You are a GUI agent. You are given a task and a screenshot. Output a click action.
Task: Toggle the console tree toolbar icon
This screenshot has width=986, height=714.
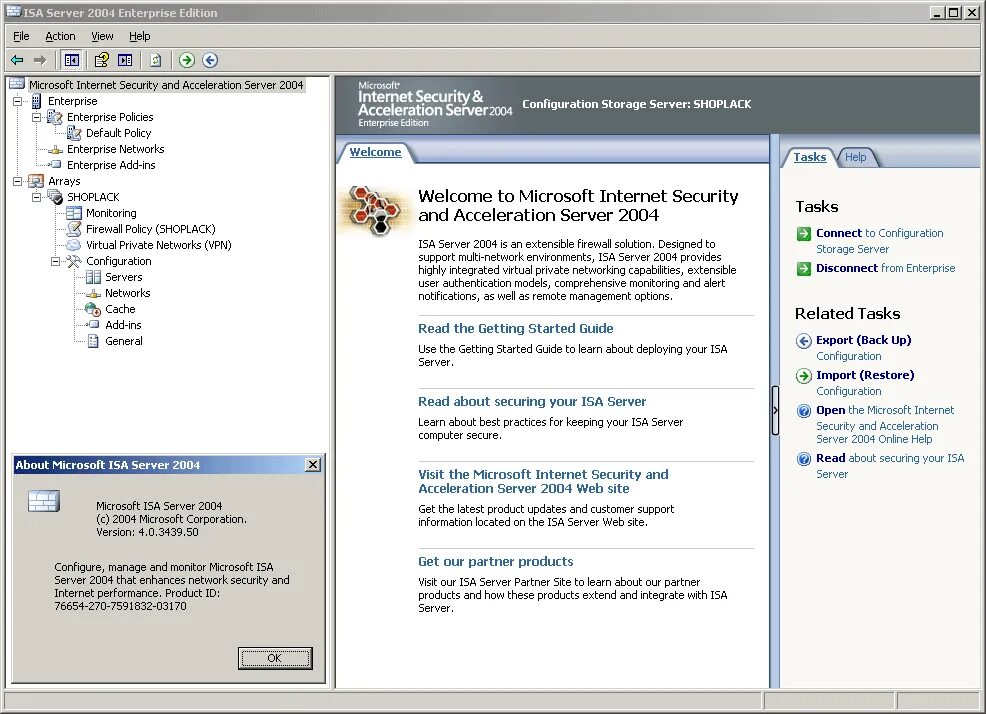tap(72, 60)
